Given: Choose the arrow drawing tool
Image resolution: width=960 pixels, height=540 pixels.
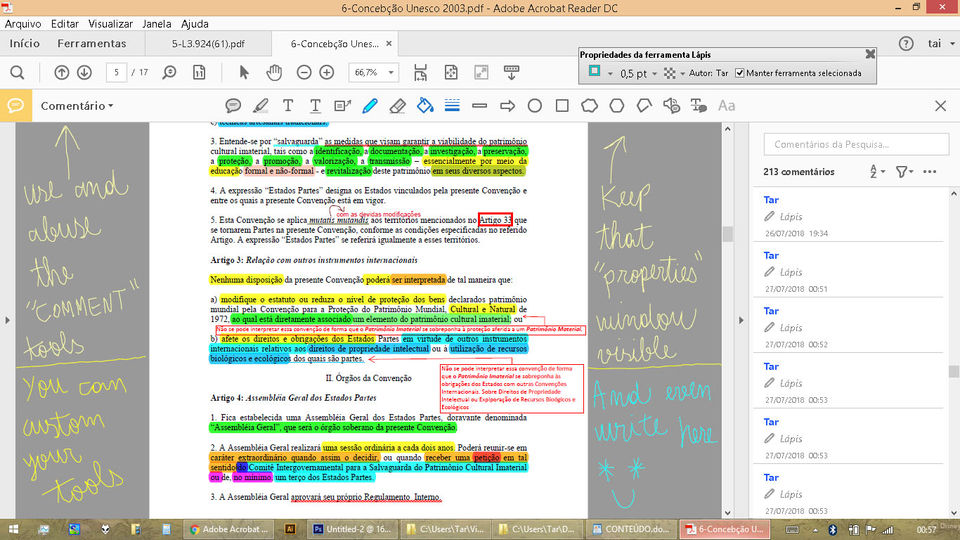Looking at the screenshot, I should click(x=507, y=105).
